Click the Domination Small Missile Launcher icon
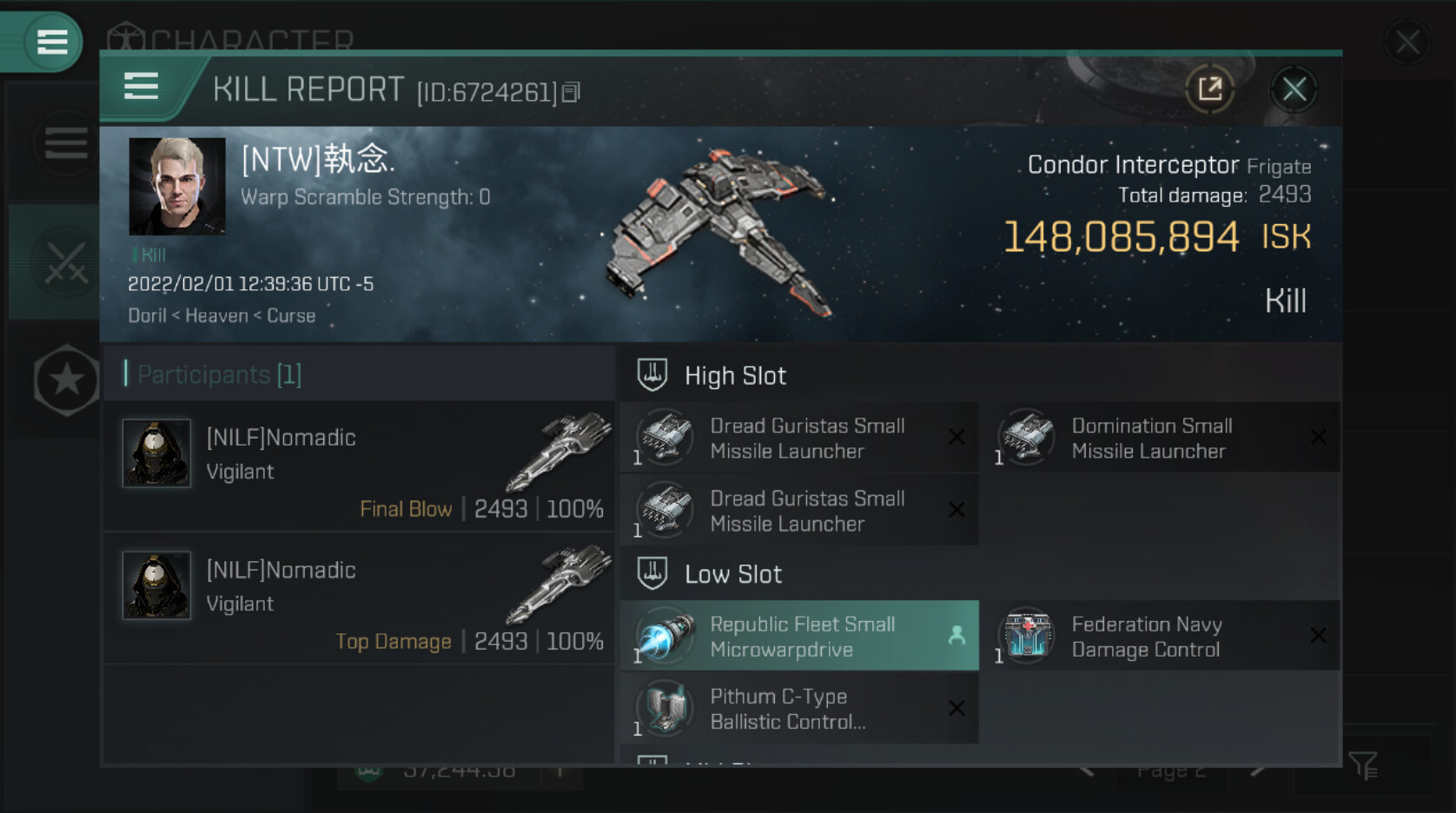The image size is (1456, 813). click(x=1026, y=437)
